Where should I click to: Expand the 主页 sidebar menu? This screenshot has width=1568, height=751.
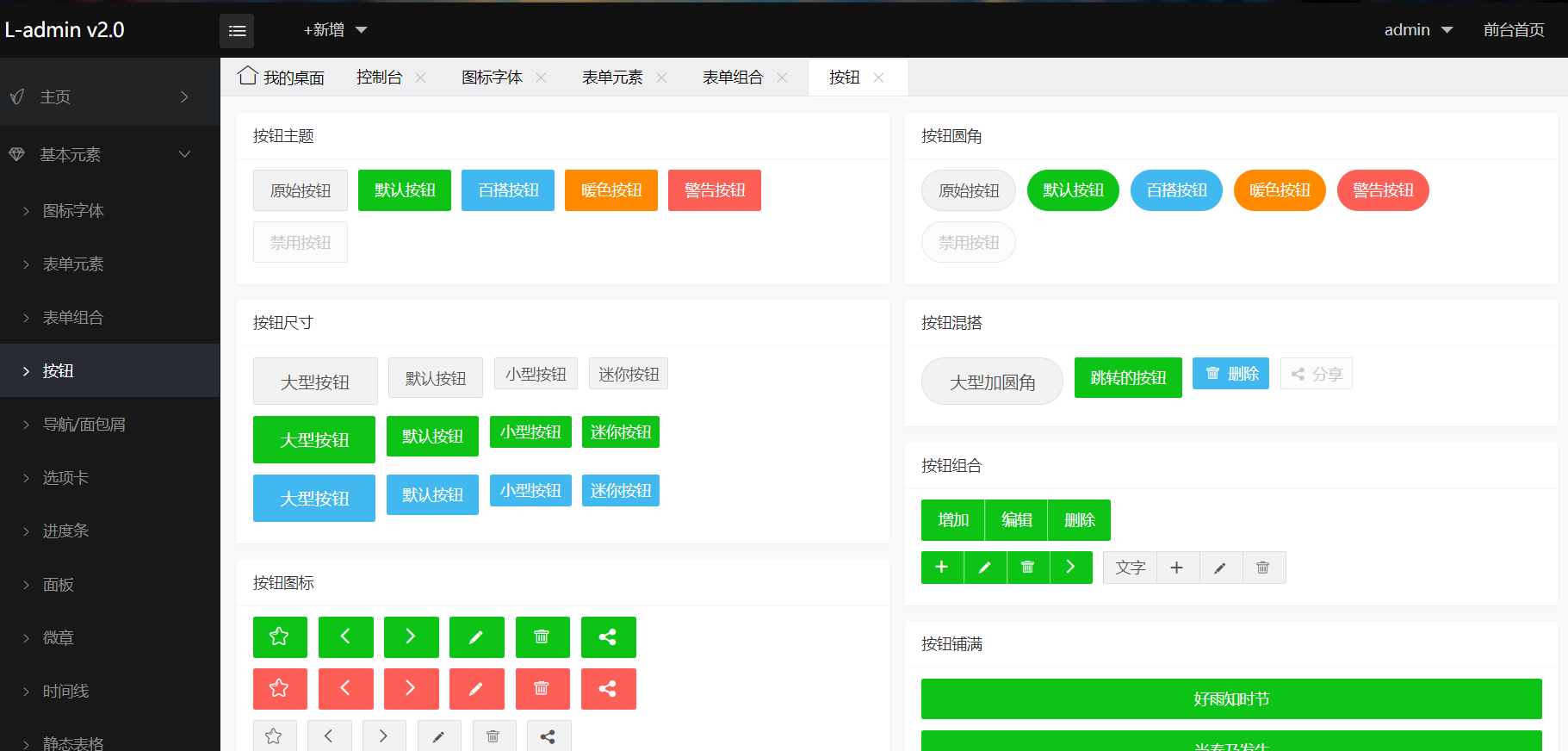[x=109, y=97]
